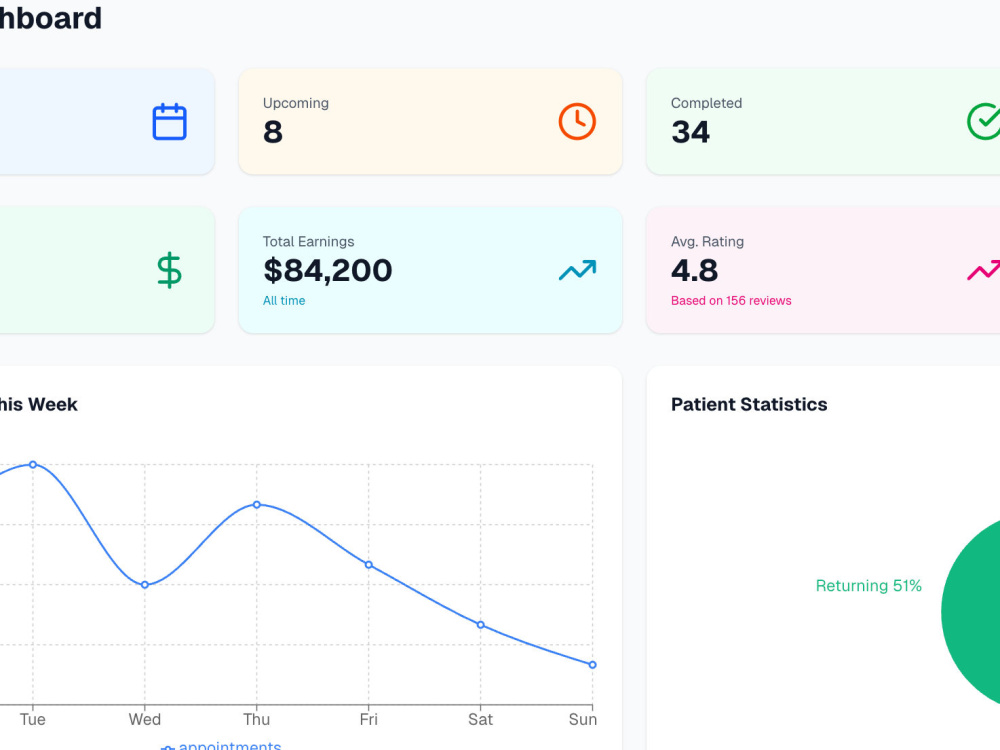Click the $84,200 earnings amount
The image size is (1000, 750).
pyautogui.click(x=328, y=270)
